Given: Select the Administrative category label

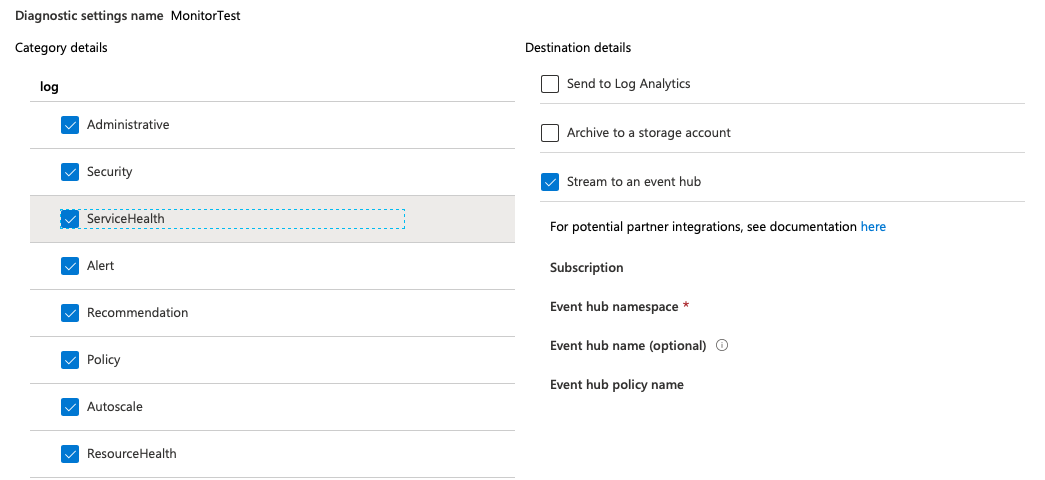Looking at the screenshot, I should (128, 125).
